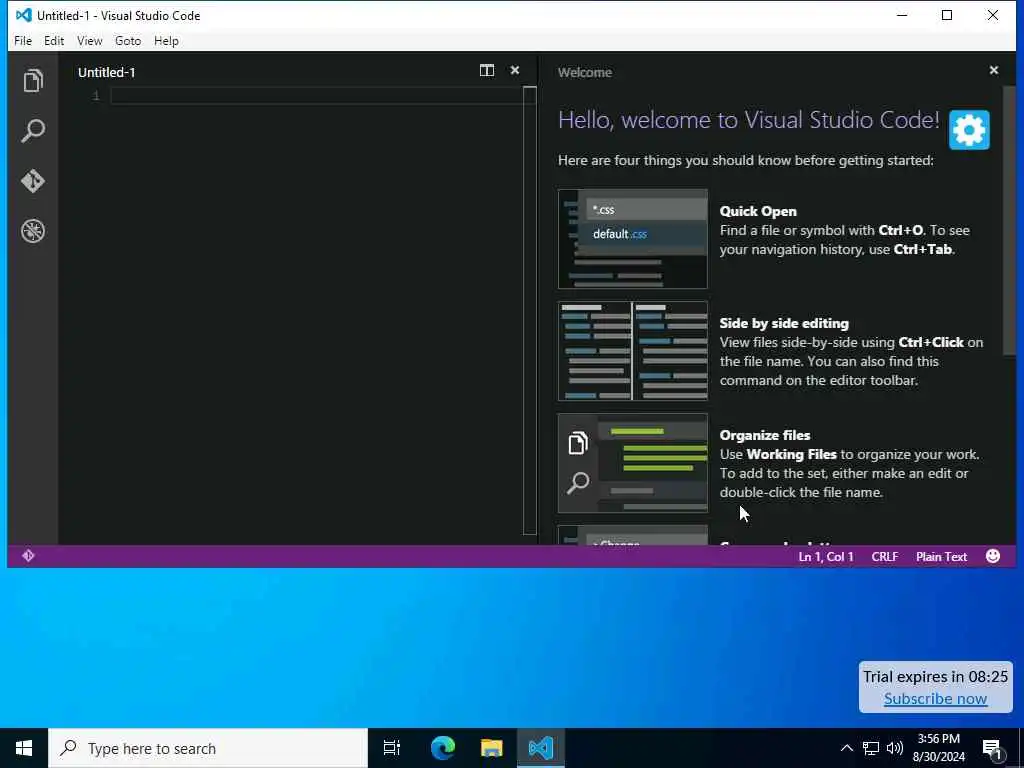Screen dimensions: 1024x768
Task: Launch Microsoft Edge from the taskbar
Action: (x=442, y=748)
